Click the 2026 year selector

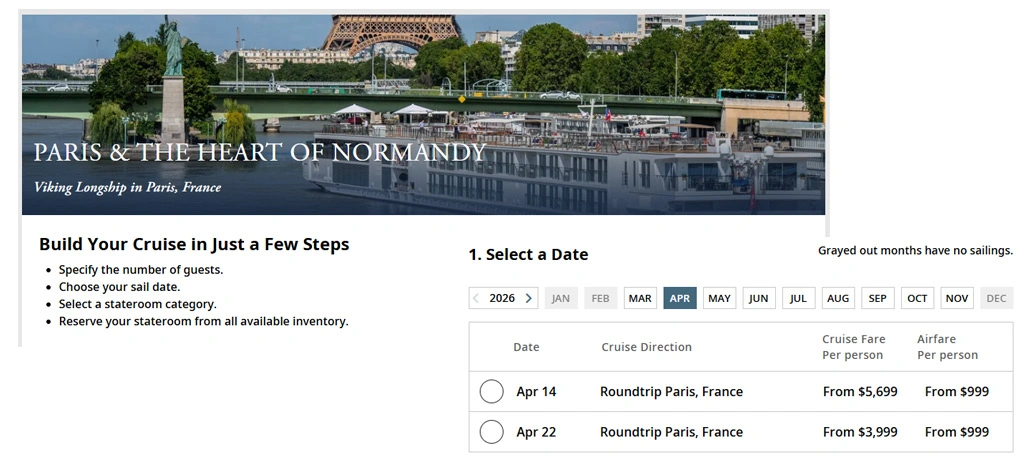(x=502, y=298)
